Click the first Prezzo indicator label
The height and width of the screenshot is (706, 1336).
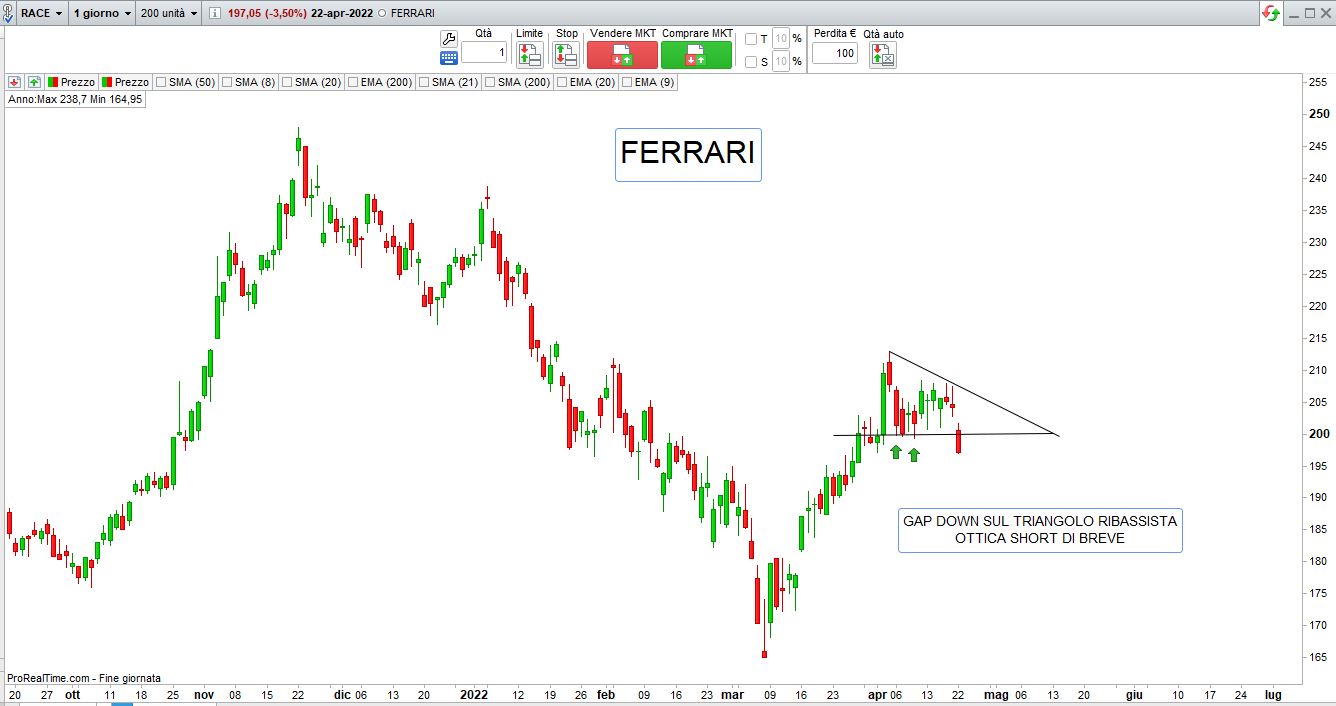(77, 82)
